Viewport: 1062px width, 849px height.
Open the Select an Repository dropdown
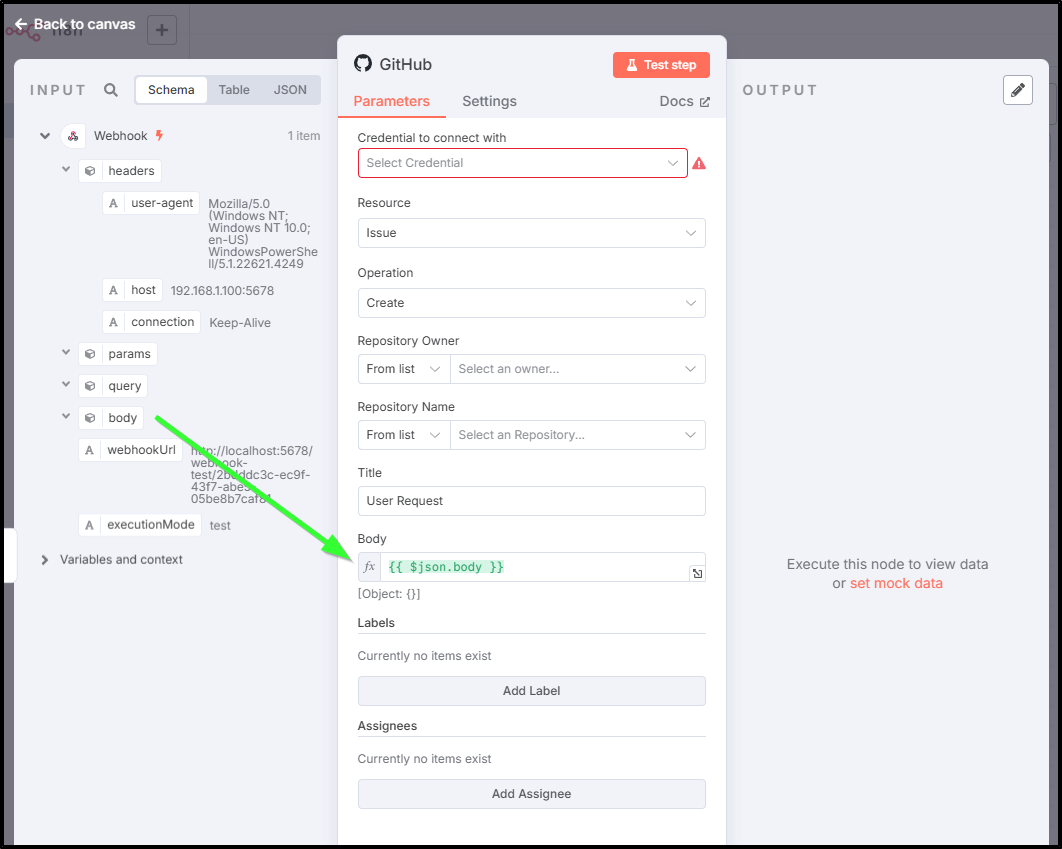578,435
